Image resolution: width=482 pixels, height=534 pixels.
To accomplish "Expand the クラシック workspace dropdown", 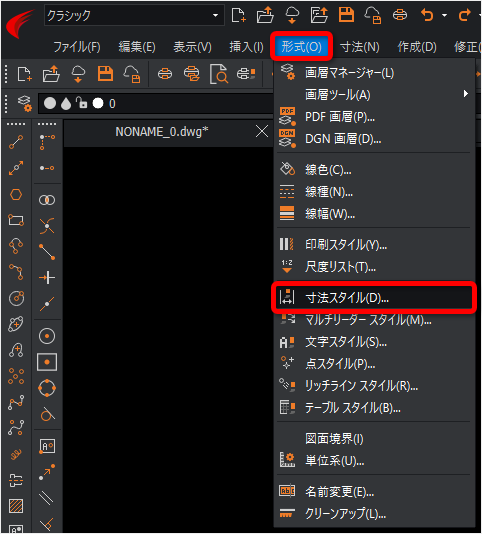I will 215,15.
